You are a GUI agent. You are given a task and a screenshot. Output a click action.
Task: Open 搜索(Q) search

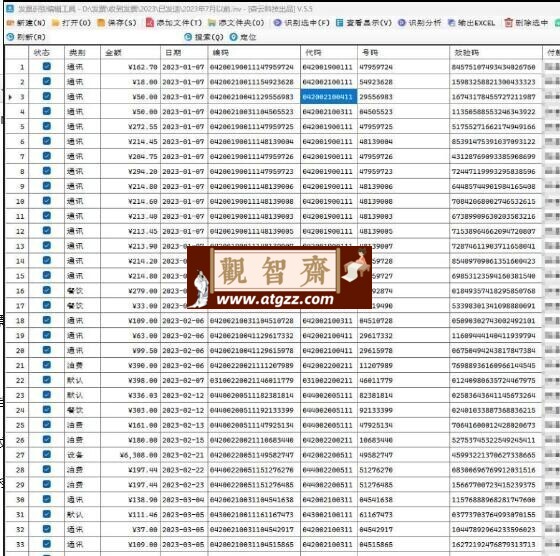click(x=204, y=37)
